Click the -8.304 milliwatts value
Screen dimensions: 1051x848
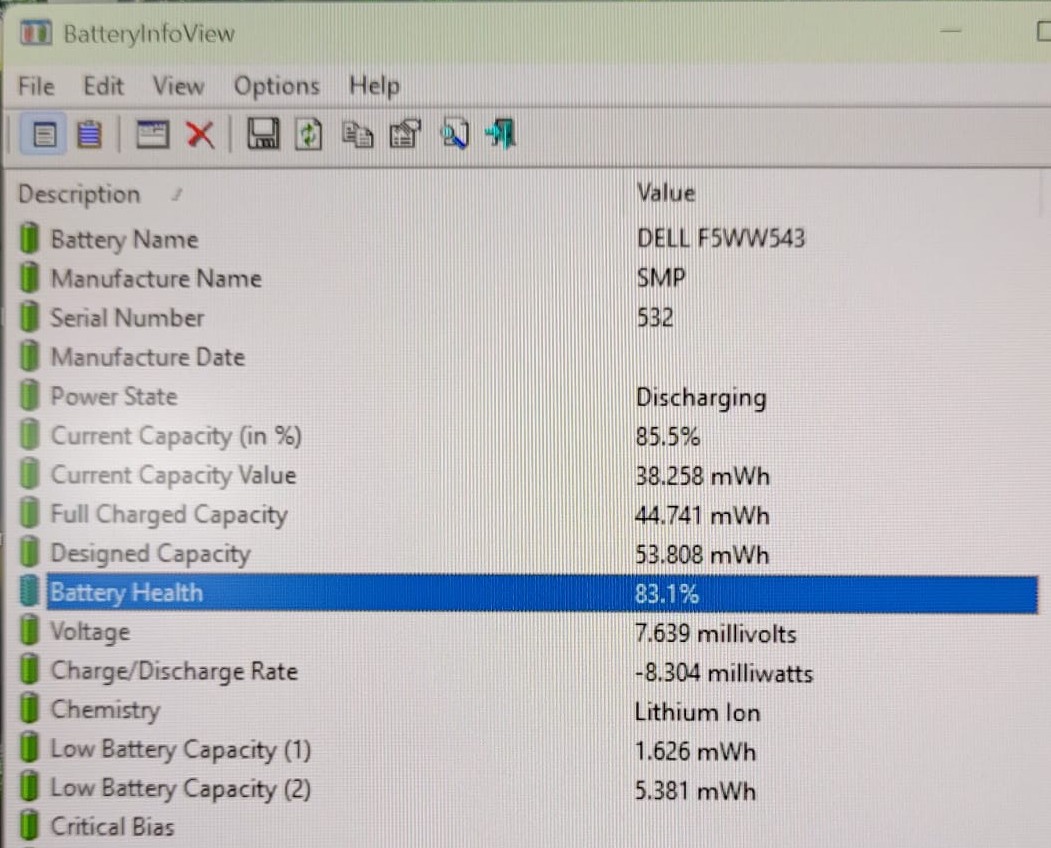724,672
